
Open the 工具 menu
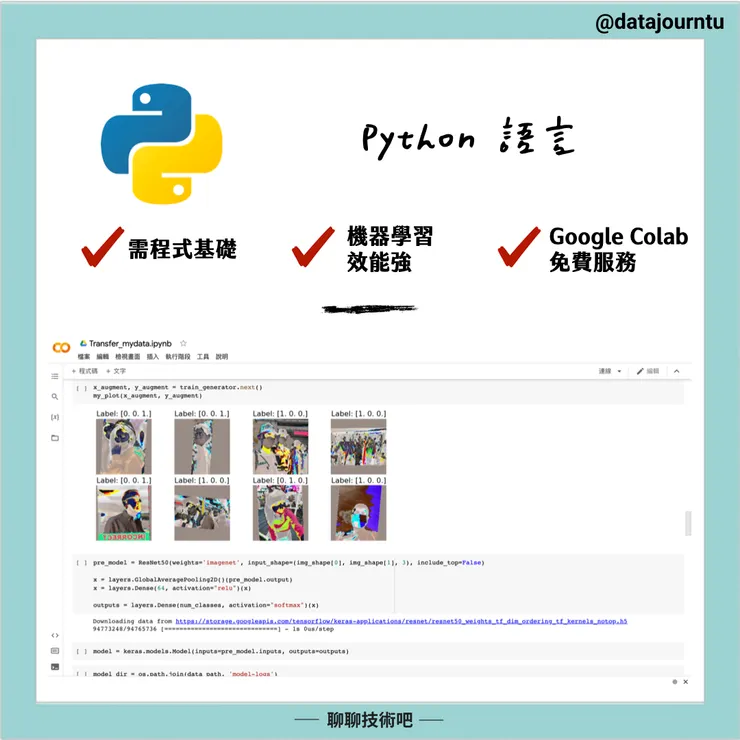[203, 356]
